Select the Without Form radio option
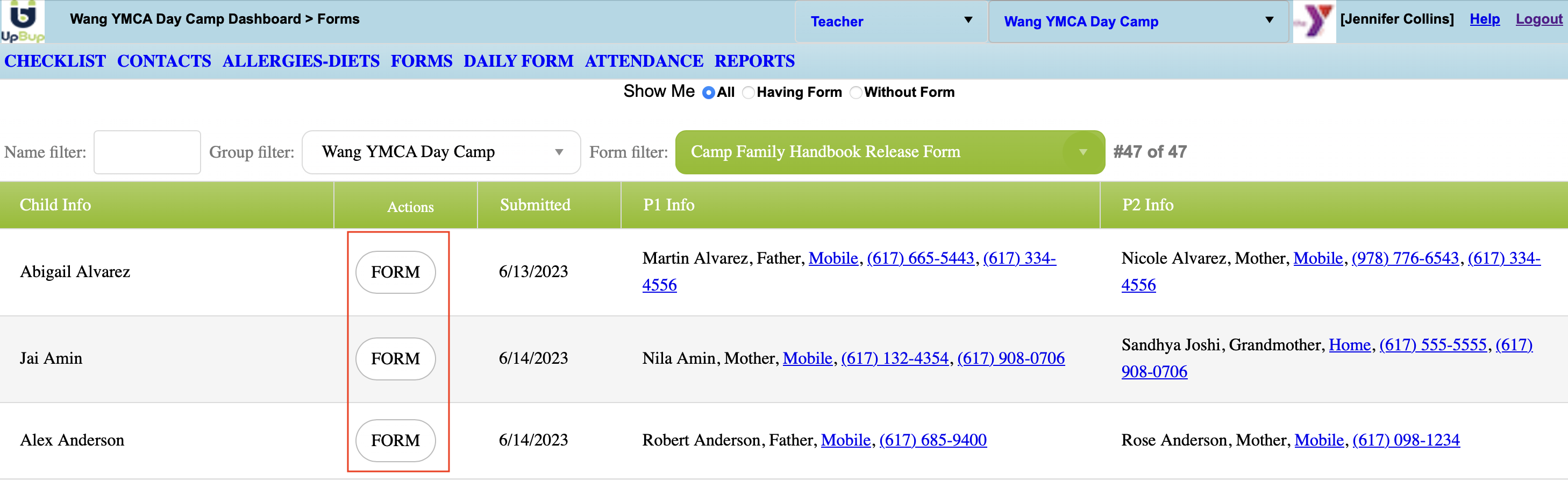The width and height of the screenshot is (1568, 480). tap(855, 93)
